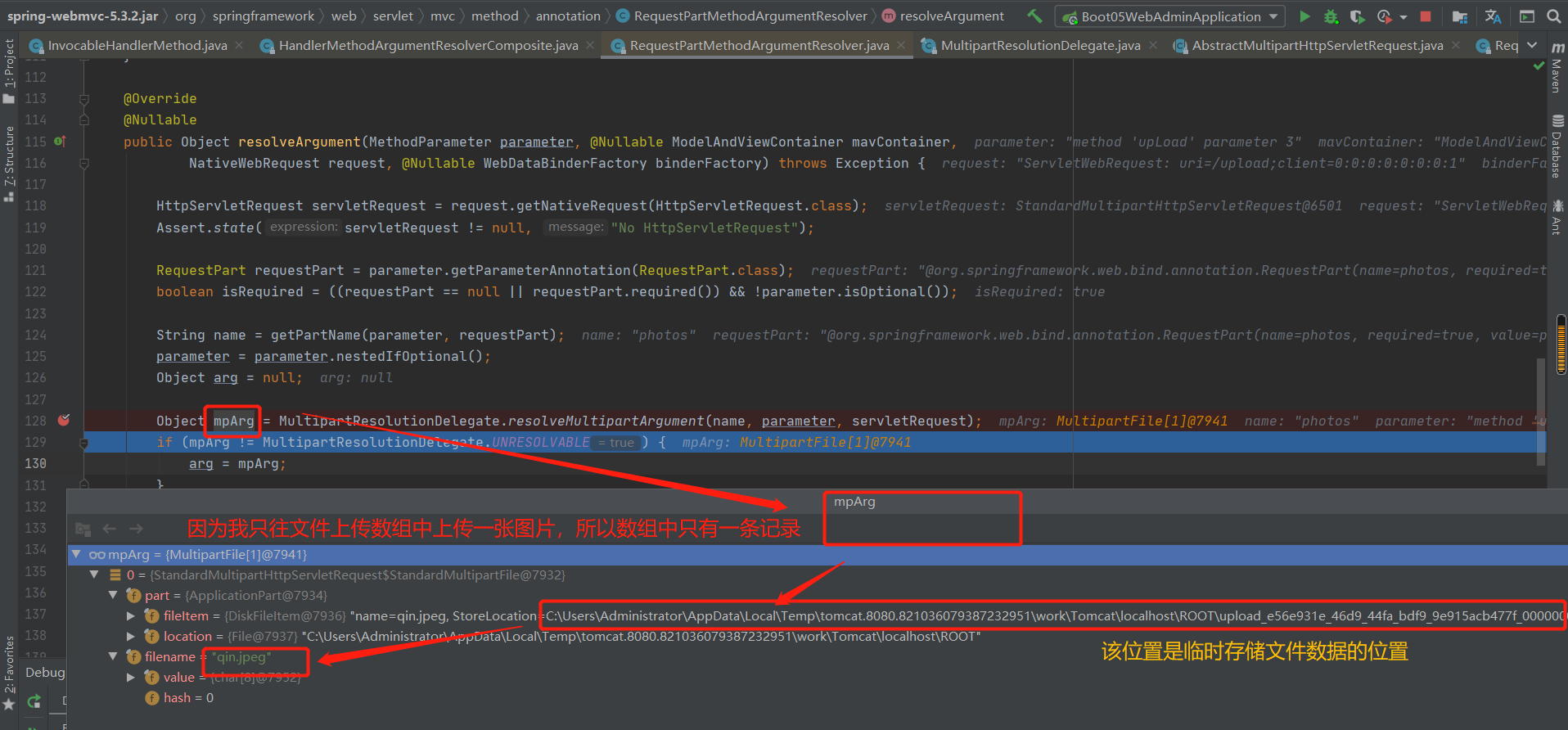Open the Ant tool window
1568x730 pixels.
pyautogui.click(x=1557, y=217)
